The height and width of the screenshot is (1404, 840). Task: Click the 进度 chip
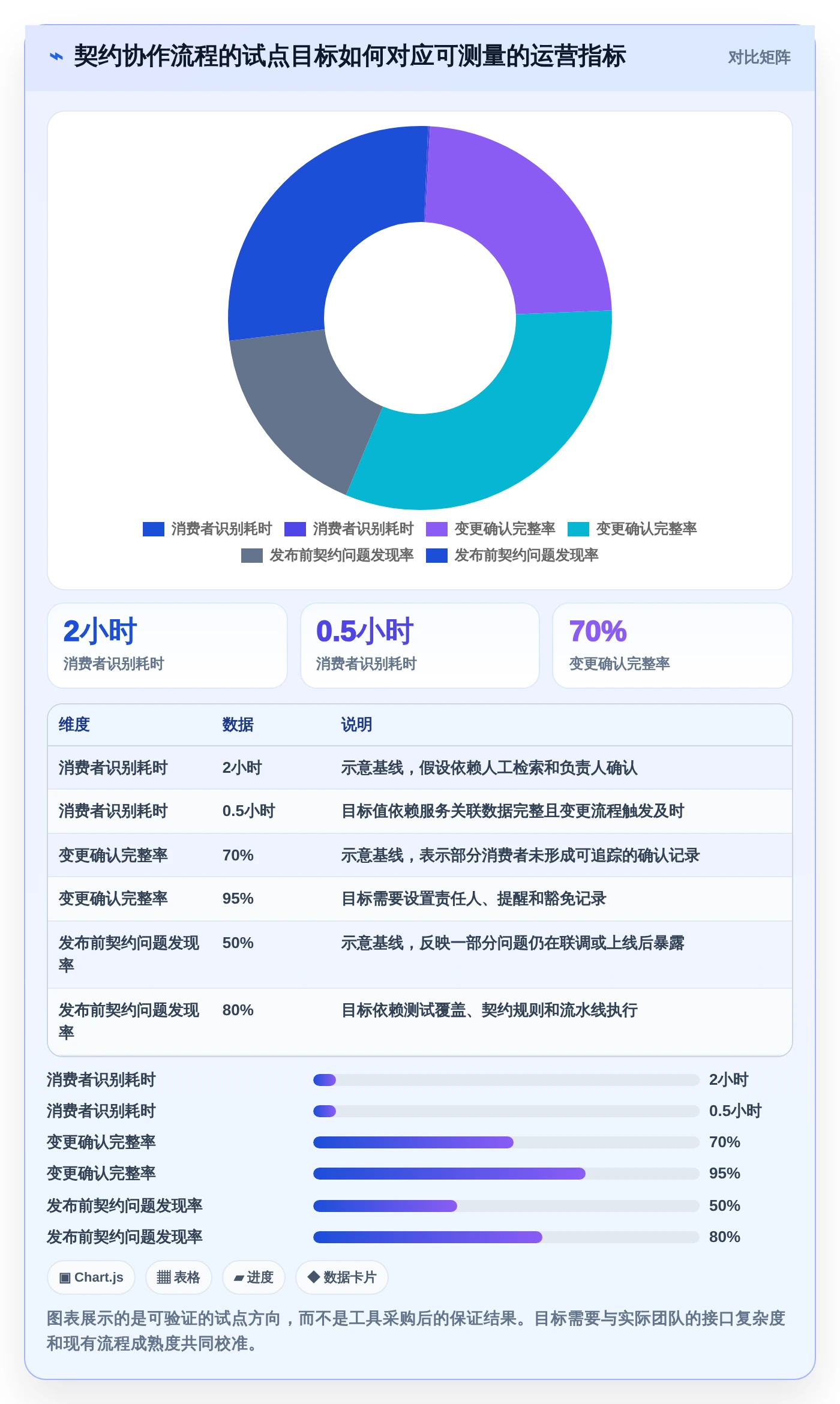coord(254,1277)
